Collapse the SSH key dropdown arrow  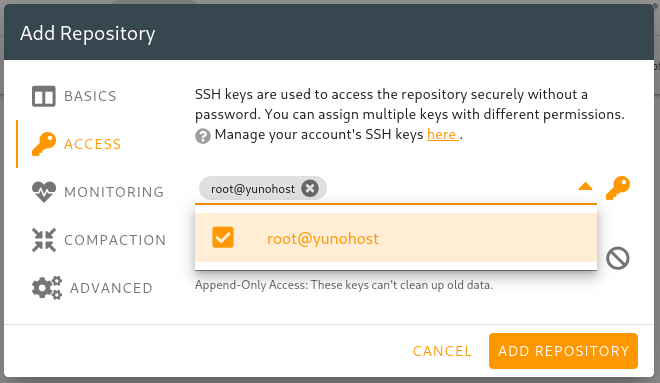585,186
